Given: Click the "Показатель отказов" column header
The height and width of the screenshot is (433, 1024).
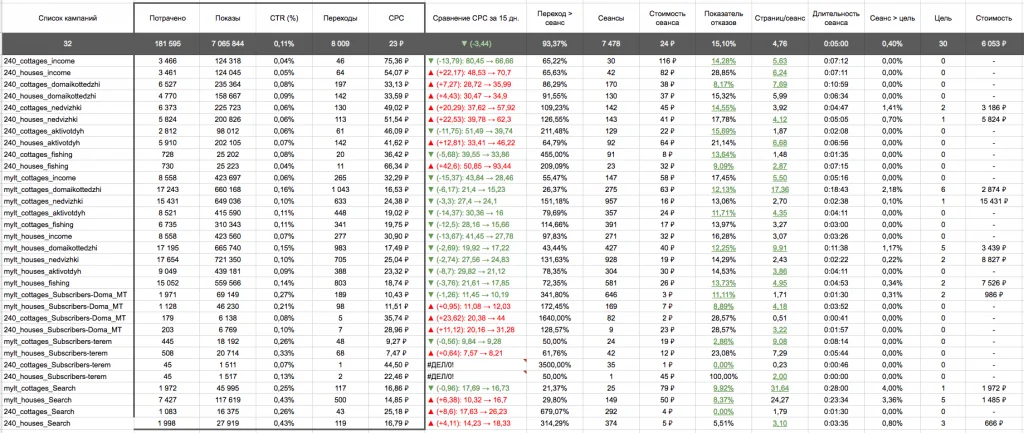Looking at the screenshot, I should (705, 19).
